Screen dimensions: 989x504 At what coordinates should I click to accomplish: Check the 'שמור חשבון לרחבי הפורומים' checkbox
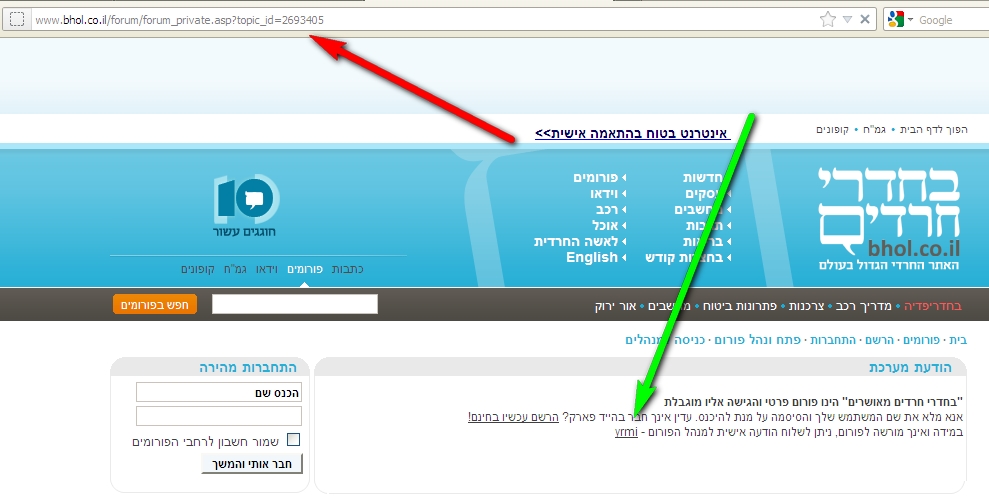click(293, 440)
